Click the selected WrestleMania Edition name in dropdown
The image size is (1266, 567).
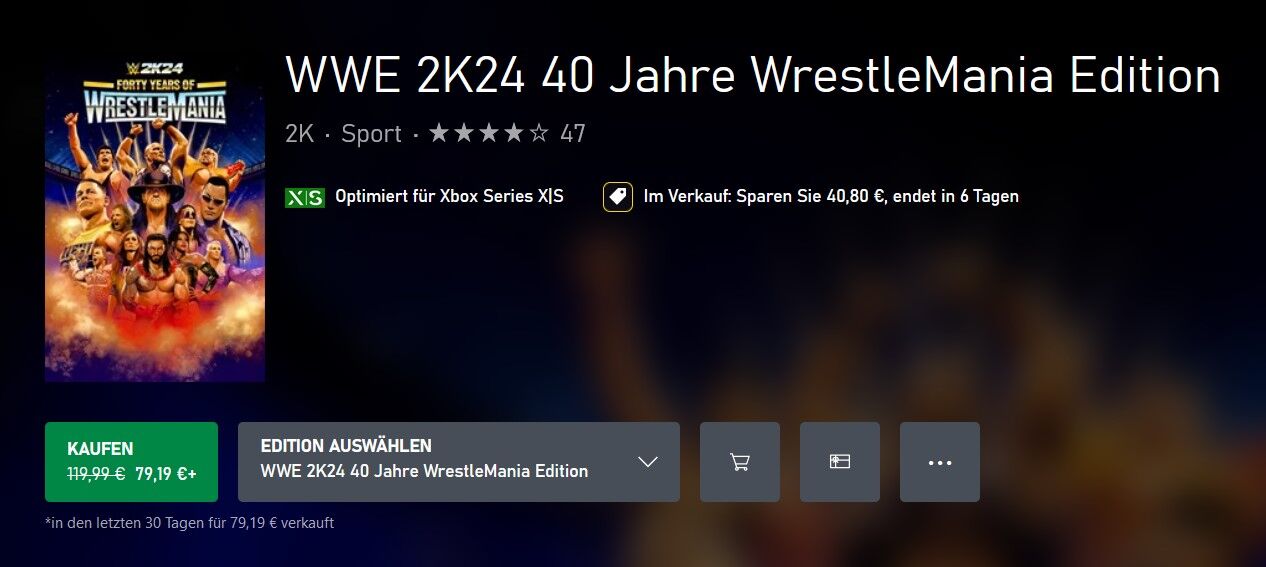click(424, 471)
